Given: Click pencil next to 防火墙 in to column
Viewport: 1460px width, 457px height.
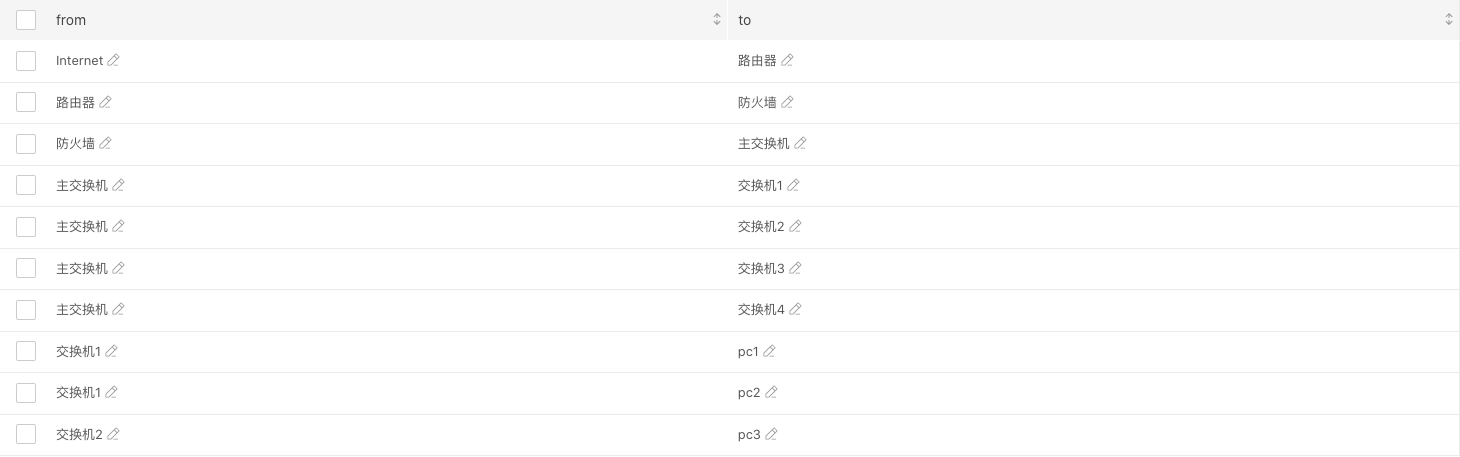Looking at the screenshot, I should pyautogui.click(x=787, y=102).
